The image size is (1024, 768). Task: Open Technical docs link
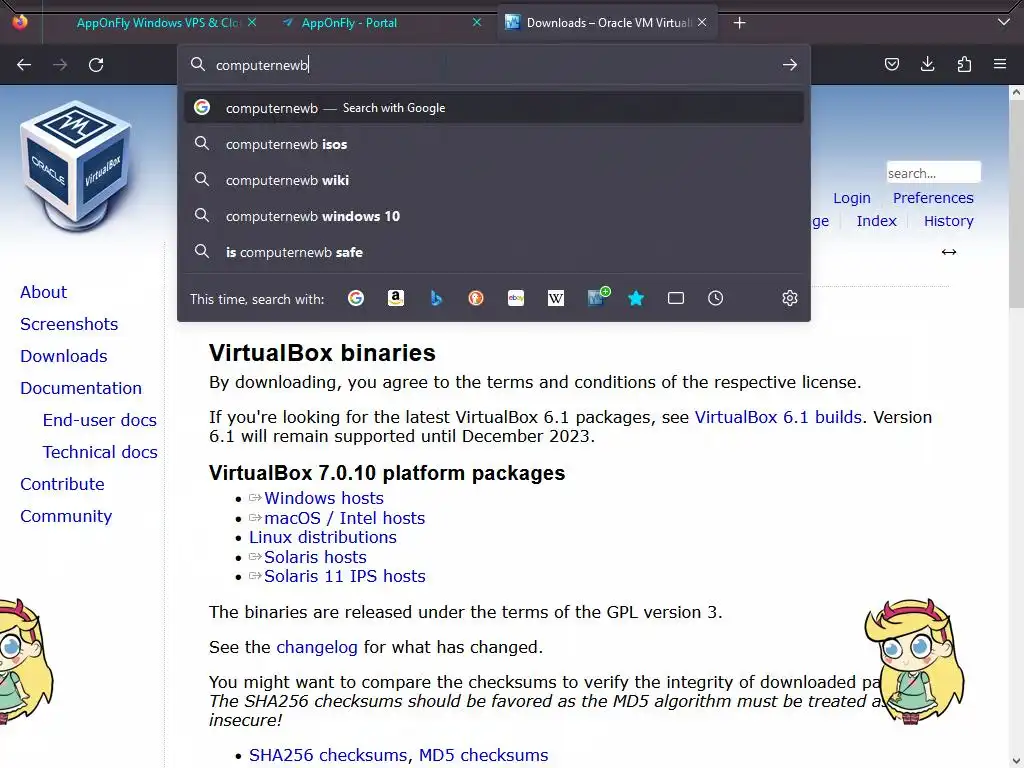click(x=100, y=452)
